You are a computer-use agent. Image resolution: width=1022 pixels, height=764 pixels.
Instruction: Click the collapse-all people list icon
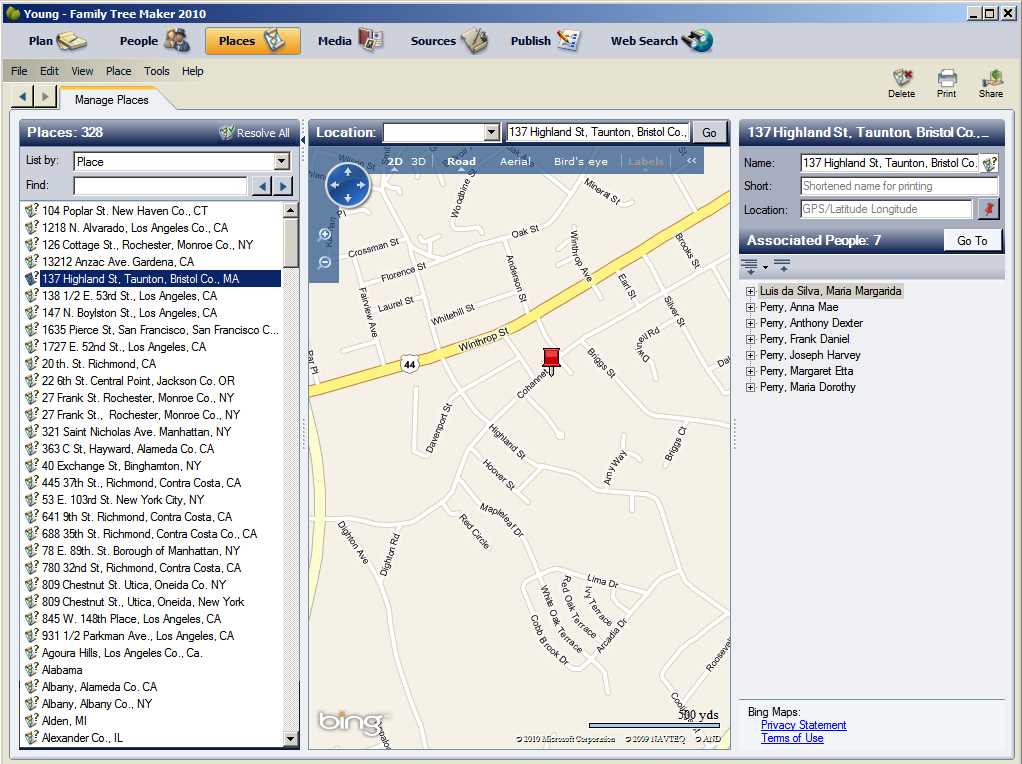[x=782, y=265]
